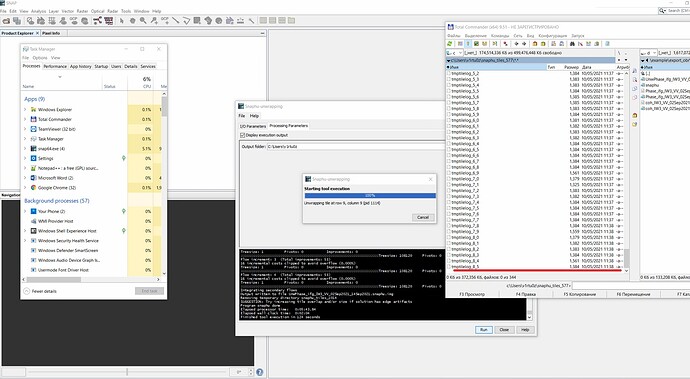Click the Google Chrome icon in Task Manager list
This screenshot has width=690, height=379.
33,188
